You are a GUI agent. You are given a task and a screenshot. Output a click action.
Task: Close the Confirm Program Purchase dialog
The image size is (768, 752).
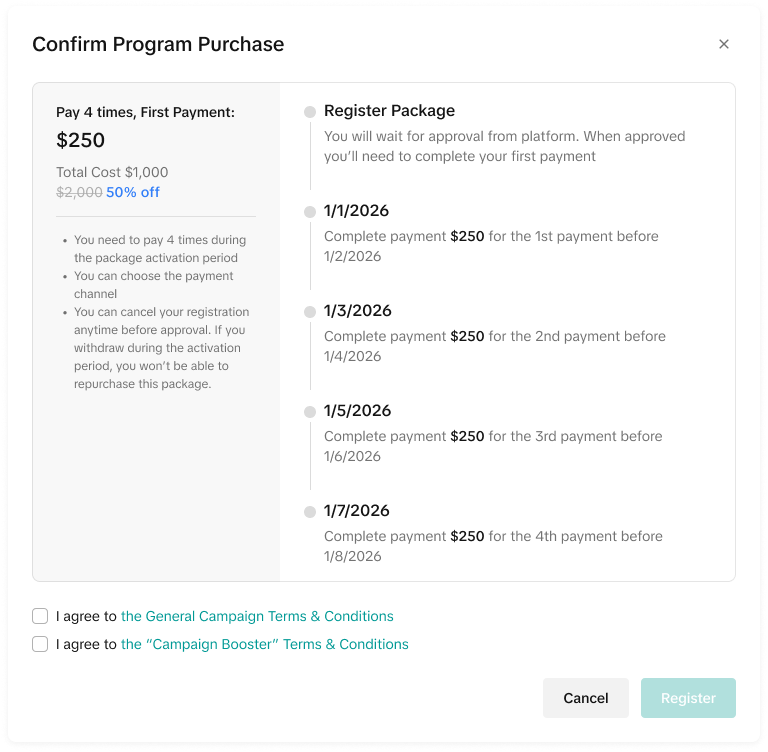click(724, 44)
